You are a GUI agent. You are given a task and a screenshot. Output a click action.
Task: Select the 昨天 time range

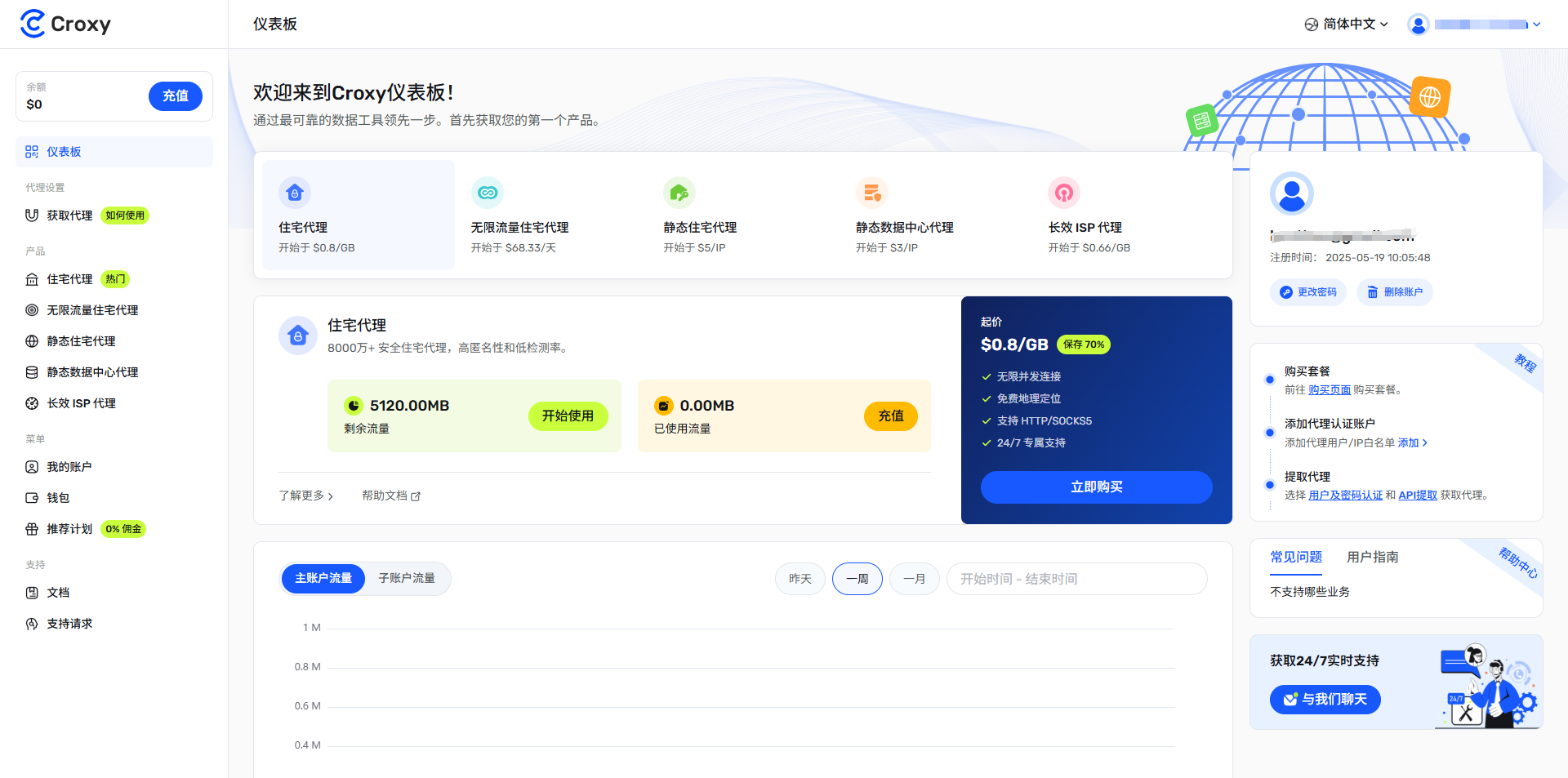[x=800, y=579]
